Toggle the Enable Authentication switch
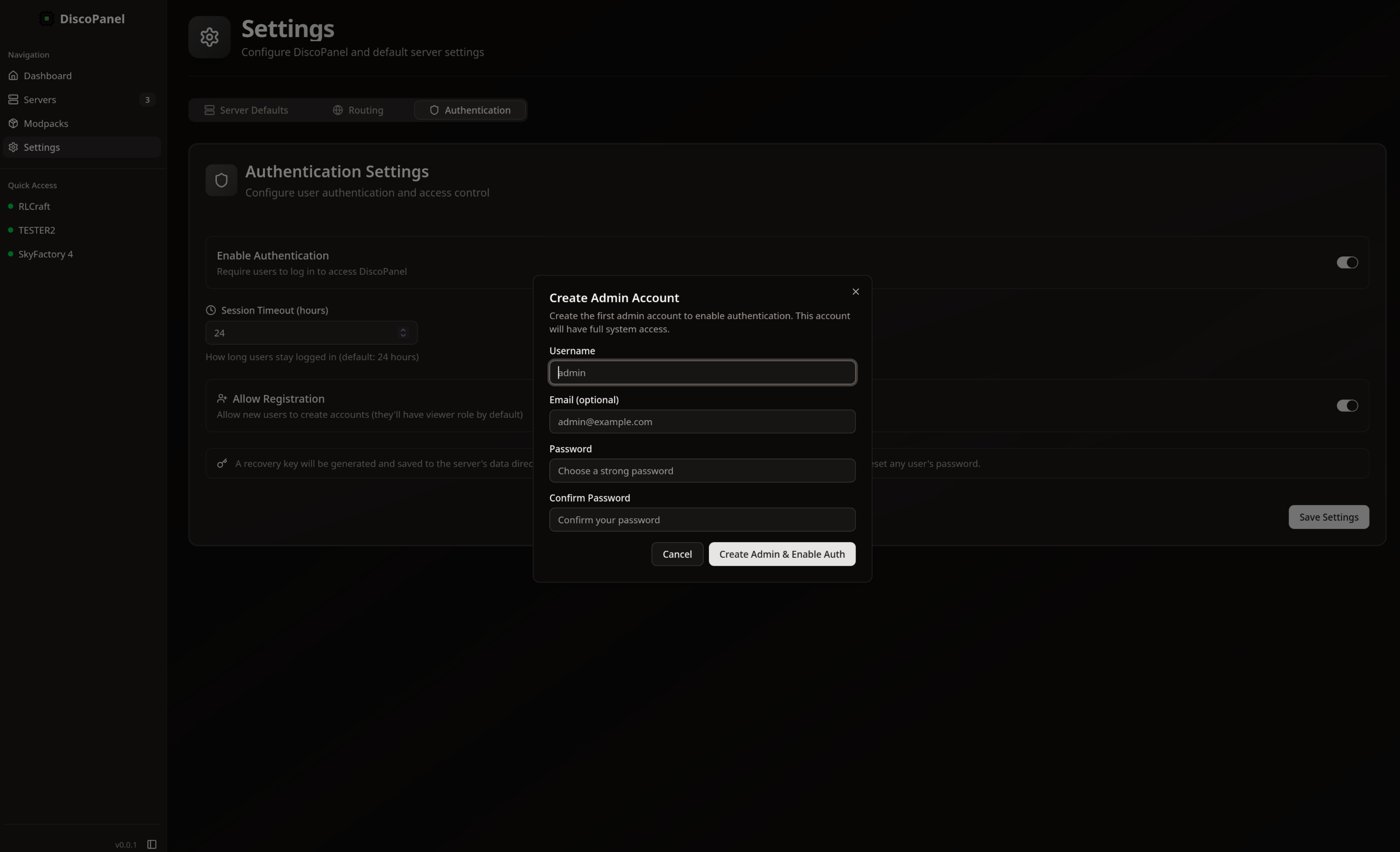The width and height of the screenshot is (1400, 852). click(1347, 262)
